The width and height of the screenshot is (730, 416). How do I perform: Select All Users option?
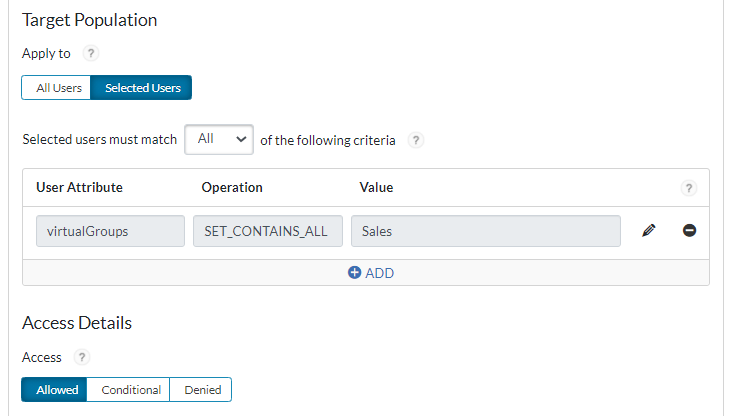click(x=58, y=88)
